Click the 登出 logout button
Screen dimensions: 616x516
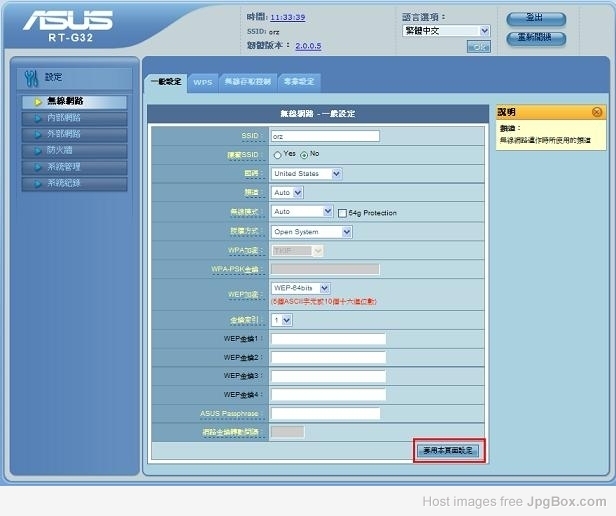[536, 19]
